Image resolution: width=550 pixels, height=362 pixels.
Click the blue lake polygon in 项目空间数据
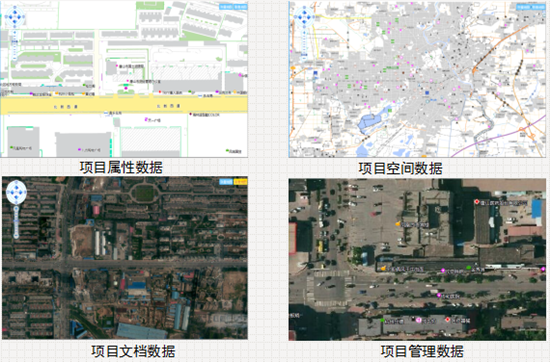(x=373, y=120)
